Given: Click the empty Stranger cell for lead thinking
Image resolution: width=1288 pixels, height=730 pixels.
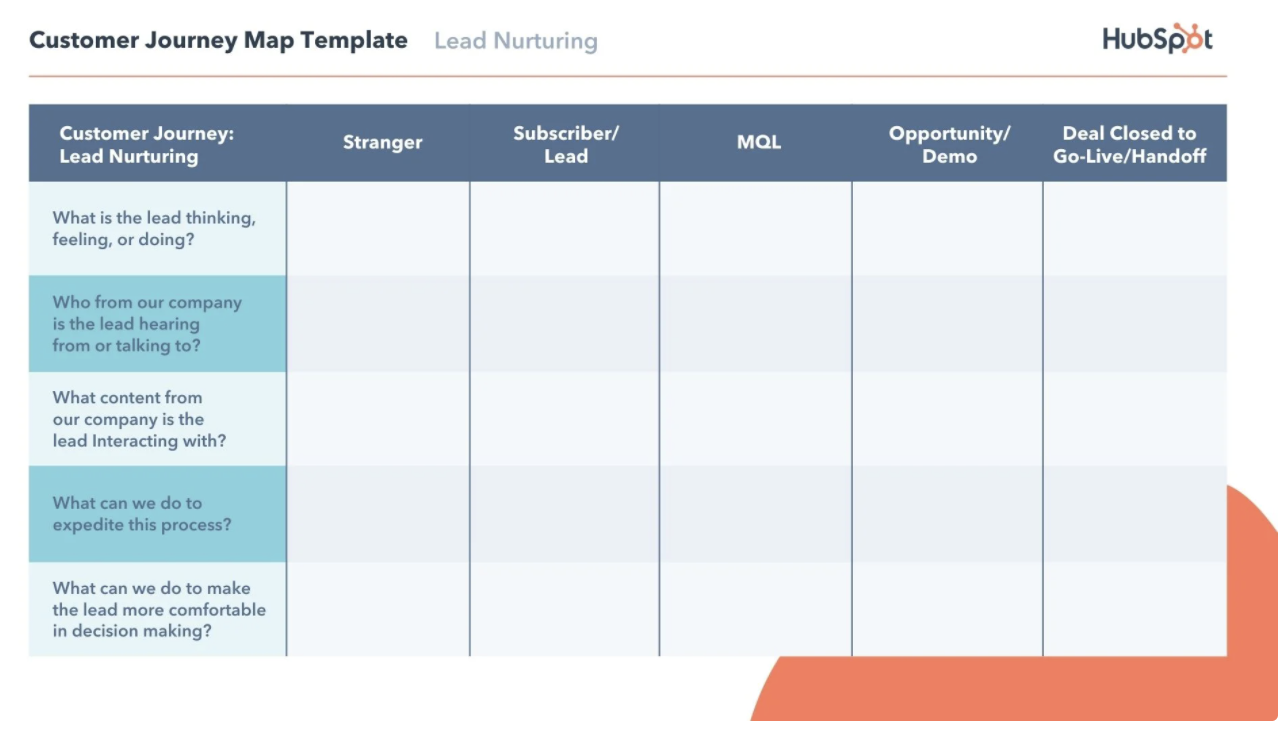Looking at the screenshot, I should [378, 228].
